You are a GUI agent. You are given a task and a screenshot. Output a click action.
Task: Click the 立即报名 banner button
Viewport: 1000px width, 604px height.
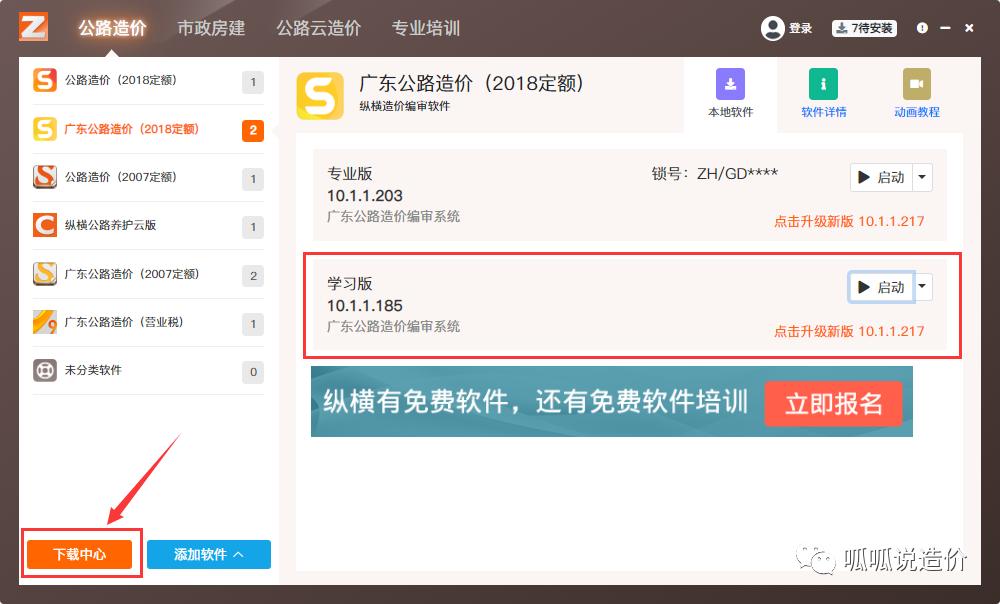[833, 404]
